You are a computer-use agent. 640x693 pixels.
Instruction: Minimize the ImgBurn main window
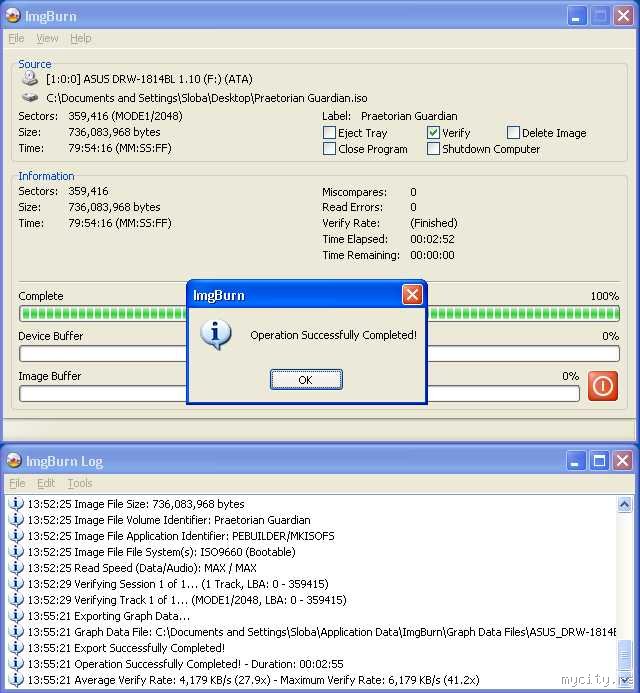(x=577, y=16)
